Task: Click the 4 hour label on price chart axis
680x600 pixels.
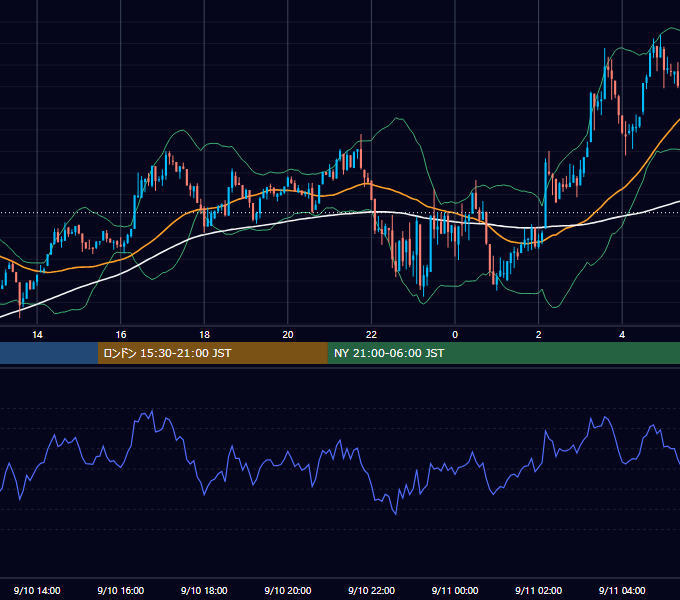Action: coord(622,335)
